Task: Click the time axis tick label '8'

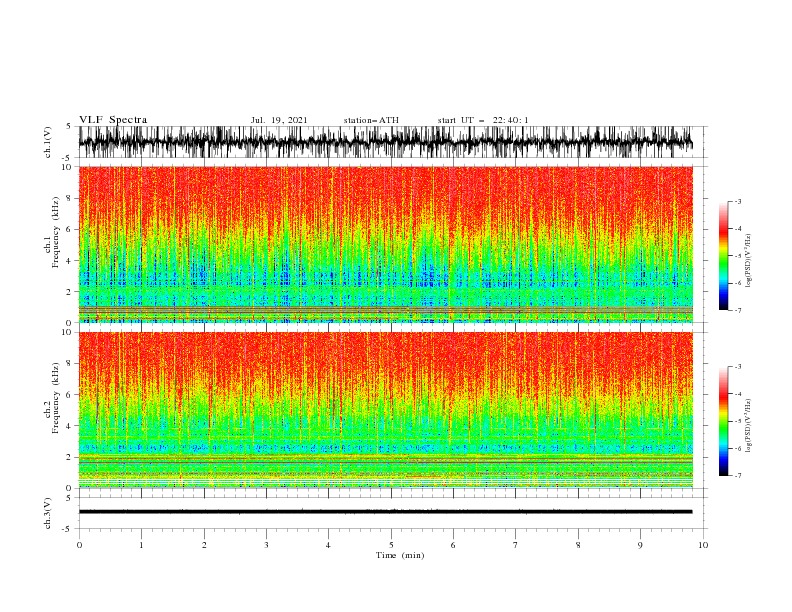Action: 578,545
